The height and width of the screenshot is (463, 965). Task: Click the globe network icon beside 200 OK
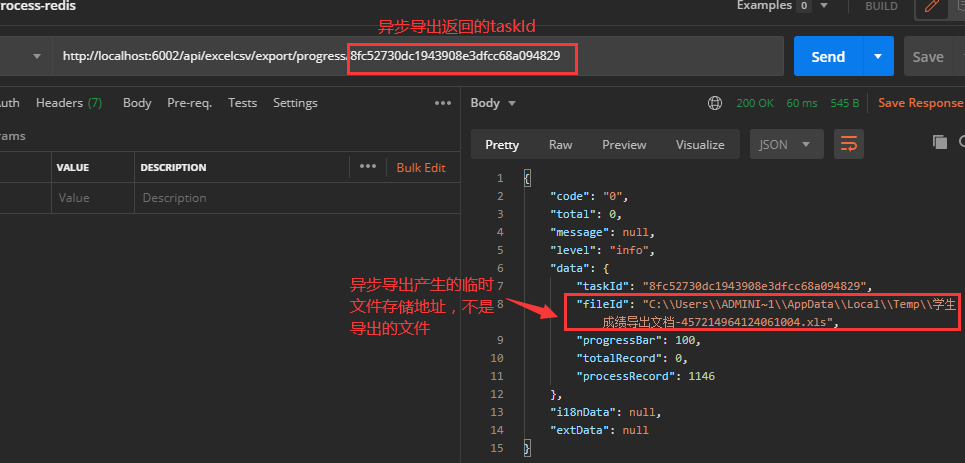pyautogui.click(x=714, y=103)
